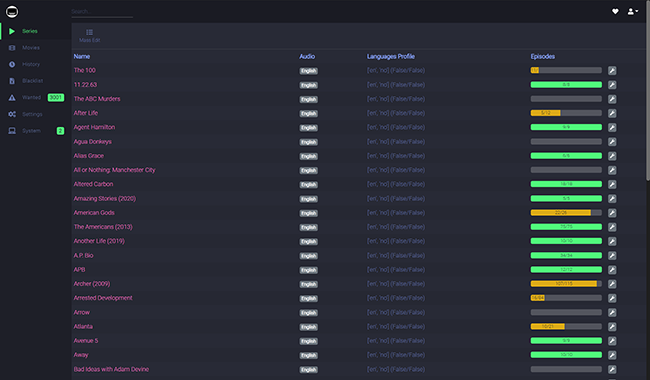This screenshot has width=650, height=380.
Task: Edit Another Life (2019) via wrench icon
Action: pos(612,241)
